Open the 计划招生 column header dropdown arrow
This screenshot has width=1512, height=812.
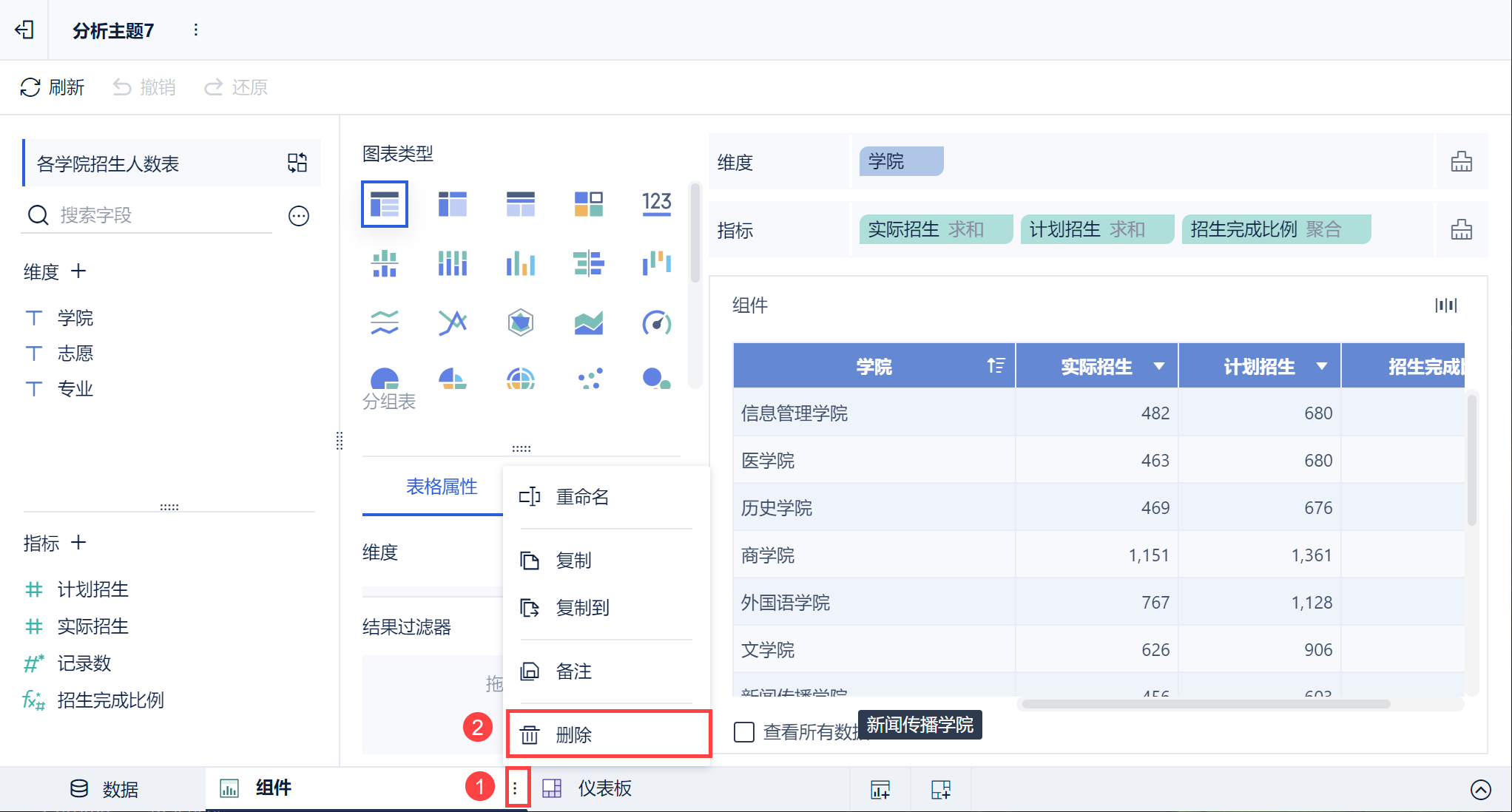[1322, 366]
